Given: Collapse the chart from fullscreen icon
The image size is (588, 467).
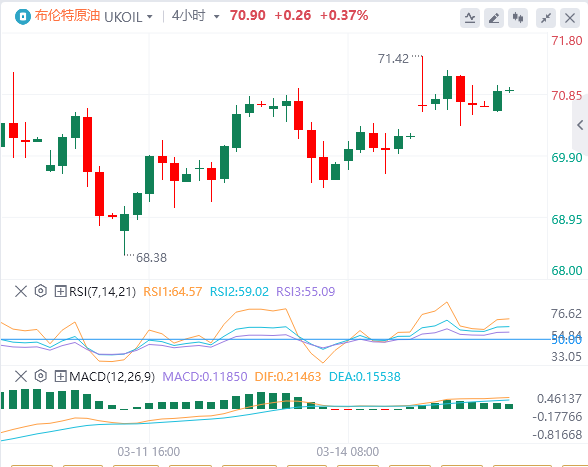Looking at the screenshot, I should pos(546,18).
